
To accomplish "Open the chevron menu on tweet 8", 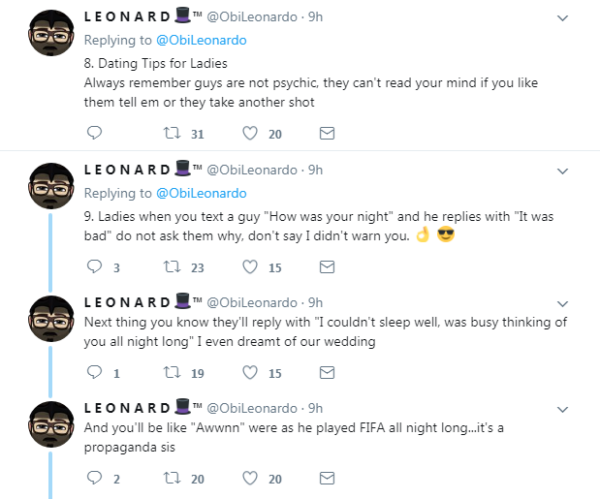I will [x=562, y=18].
